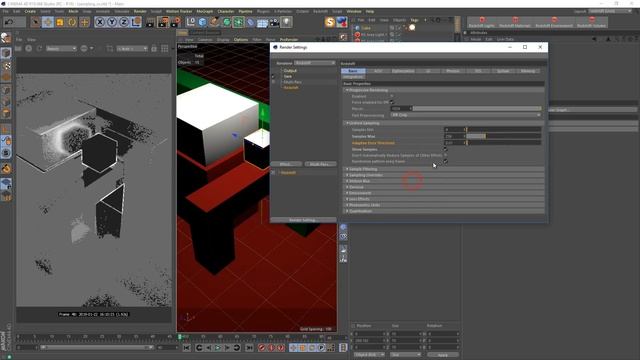Toggle Don't Automatically Reduce Samples checkbox
The image size is (640, 360).
pos(445,156)
